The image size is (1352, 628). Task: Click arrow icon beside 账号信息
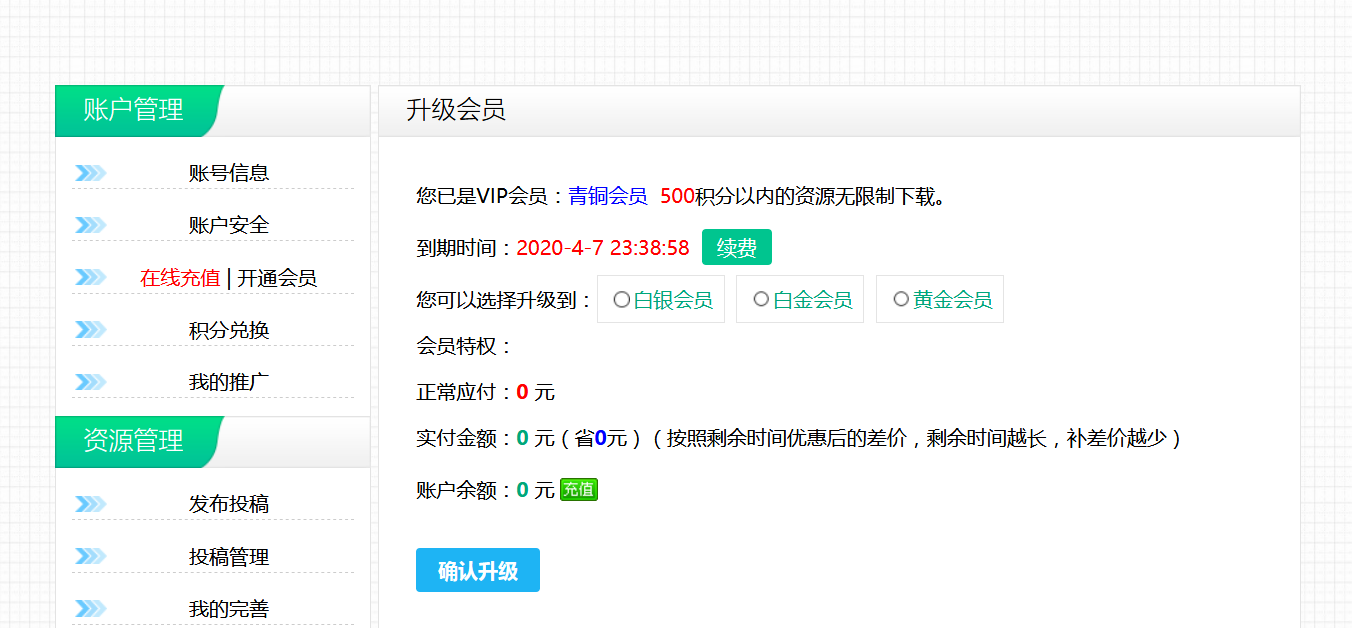[90, 173]
